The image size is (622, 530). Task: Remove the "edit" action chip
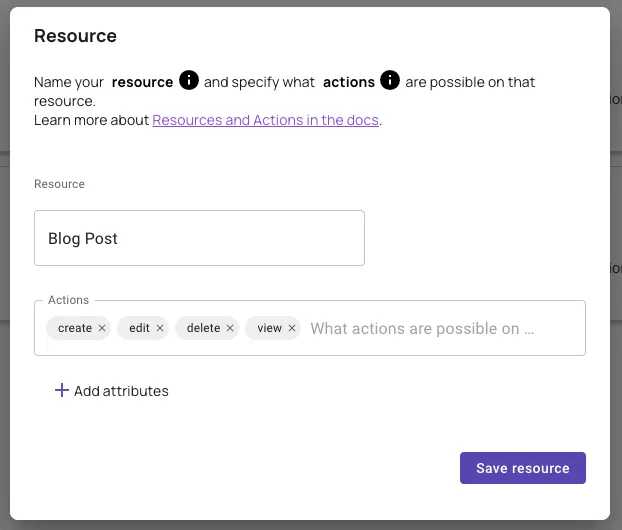click(x=160, y=328)
